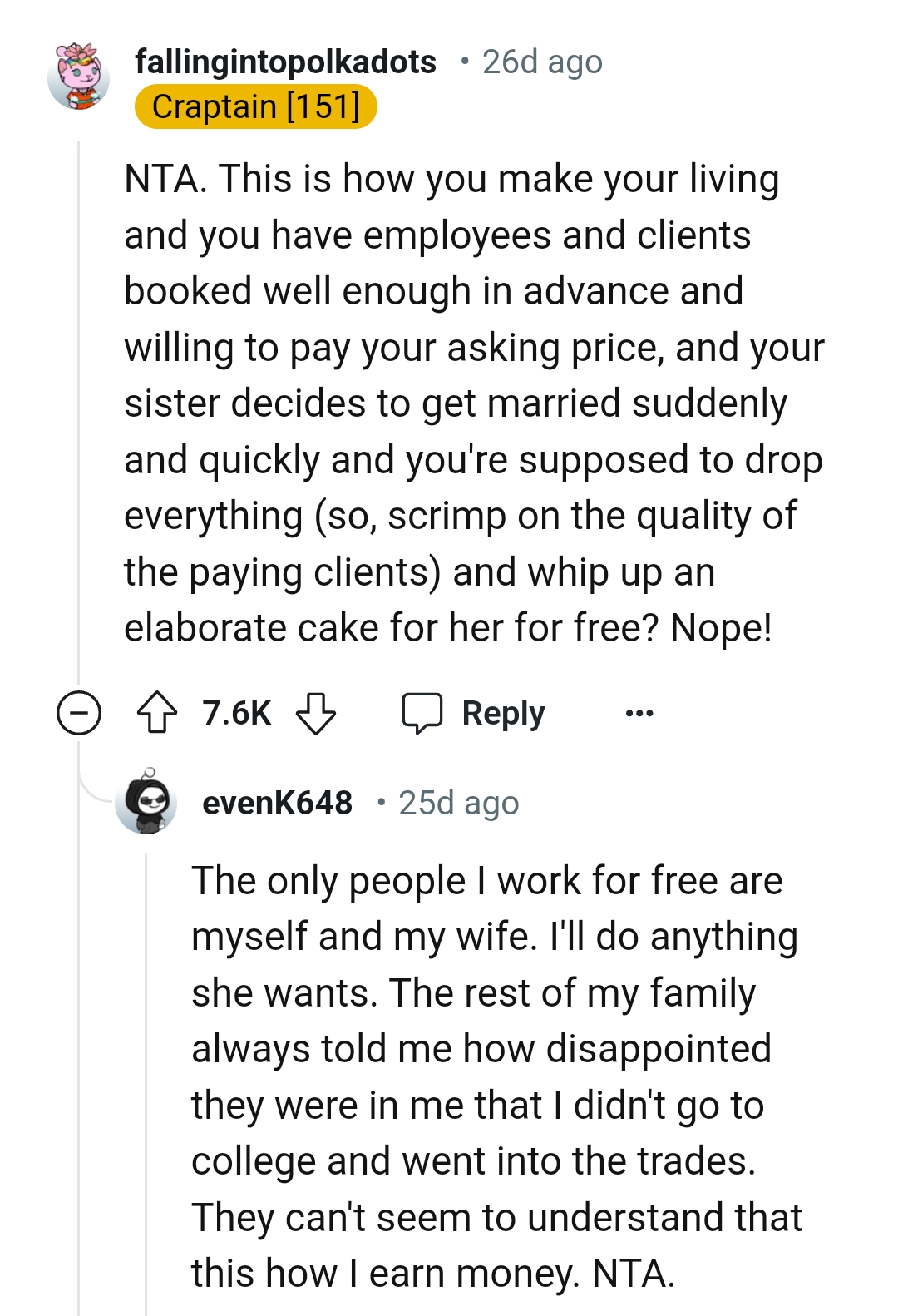Collapse the top-level comment using the minus control
This screenshot has height=1316, width=898.
(76, 712)
